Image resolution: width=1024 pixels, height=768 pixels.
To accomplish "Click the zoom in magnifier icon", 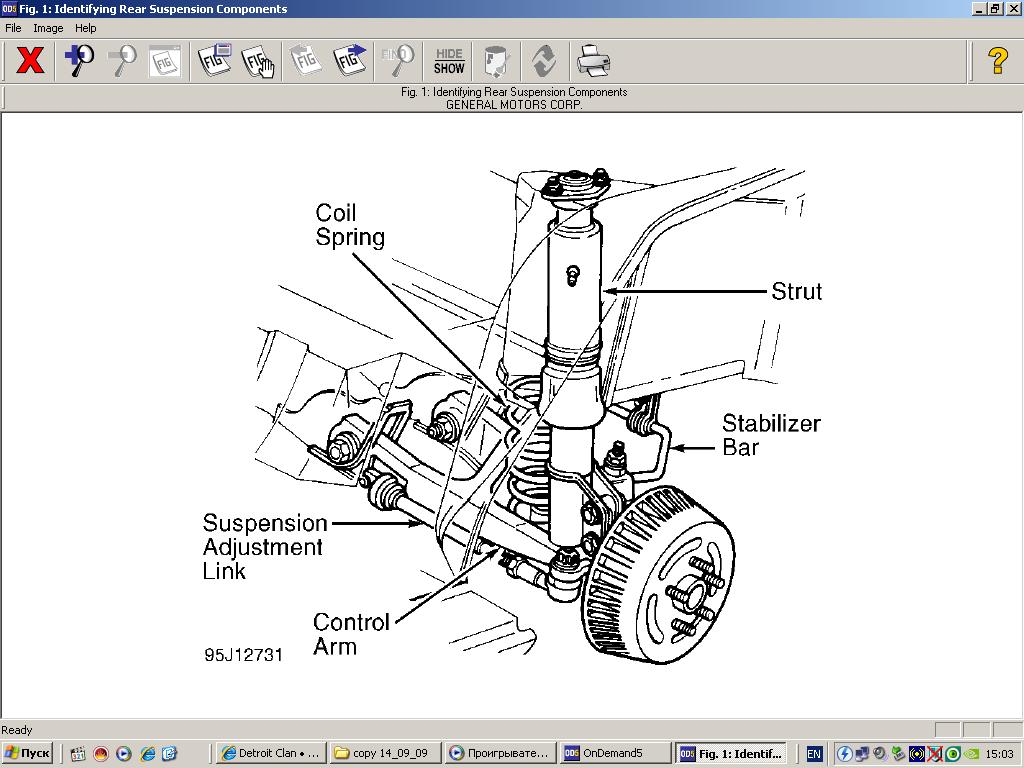I will (79, 61).
